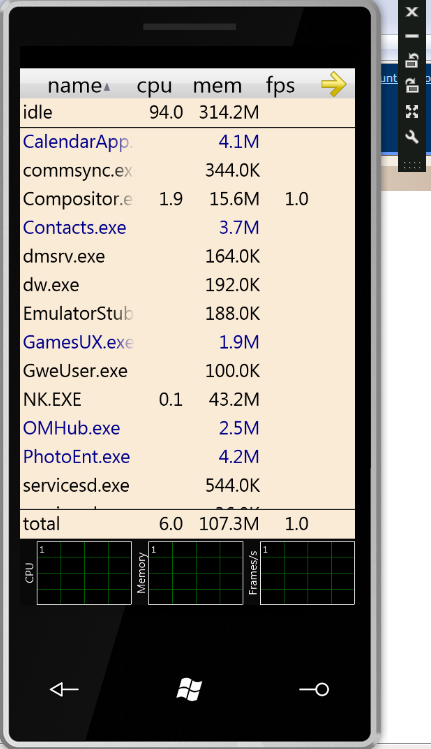Minimize the emulator via toolbar
This screenshot has height=749, width=431.
412,36
